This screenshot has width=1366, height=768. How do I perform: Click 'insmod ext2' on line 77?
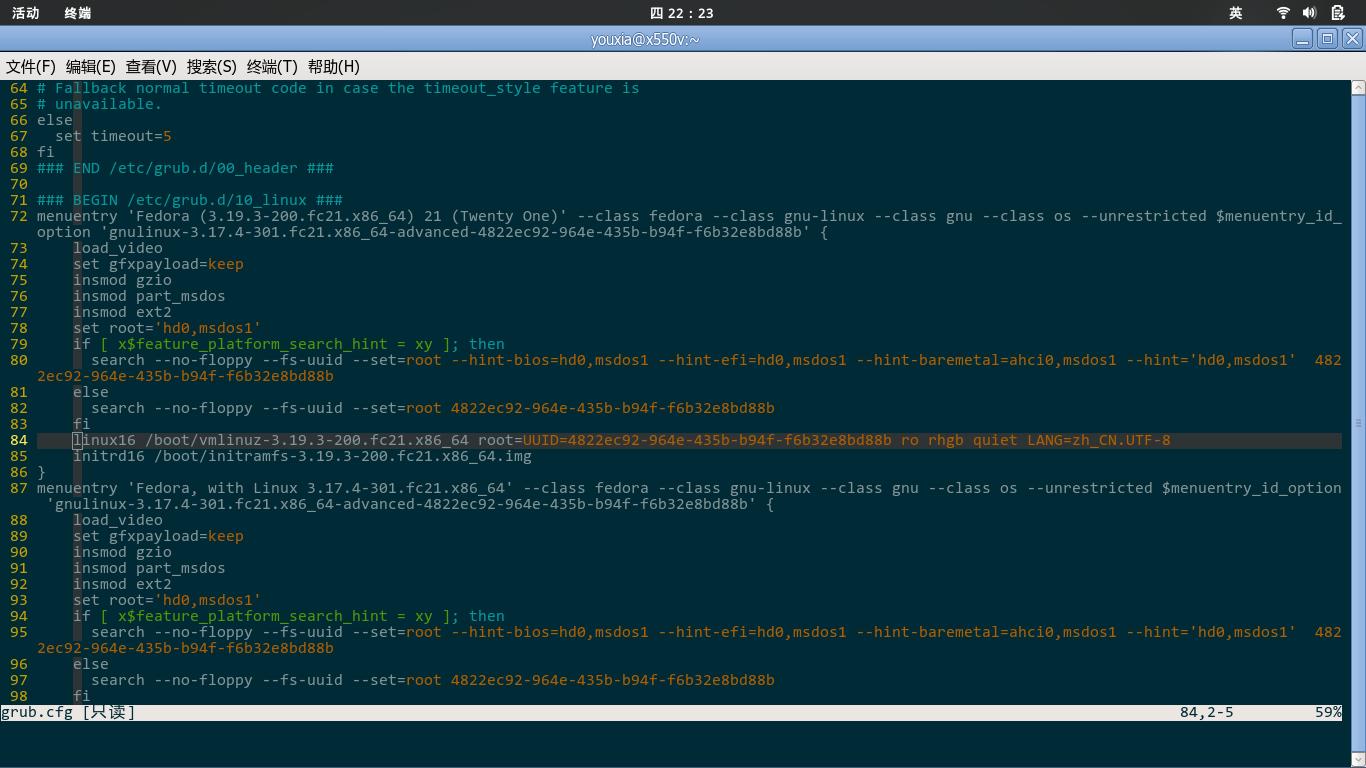pyautogui.click(x=122, y=312)
